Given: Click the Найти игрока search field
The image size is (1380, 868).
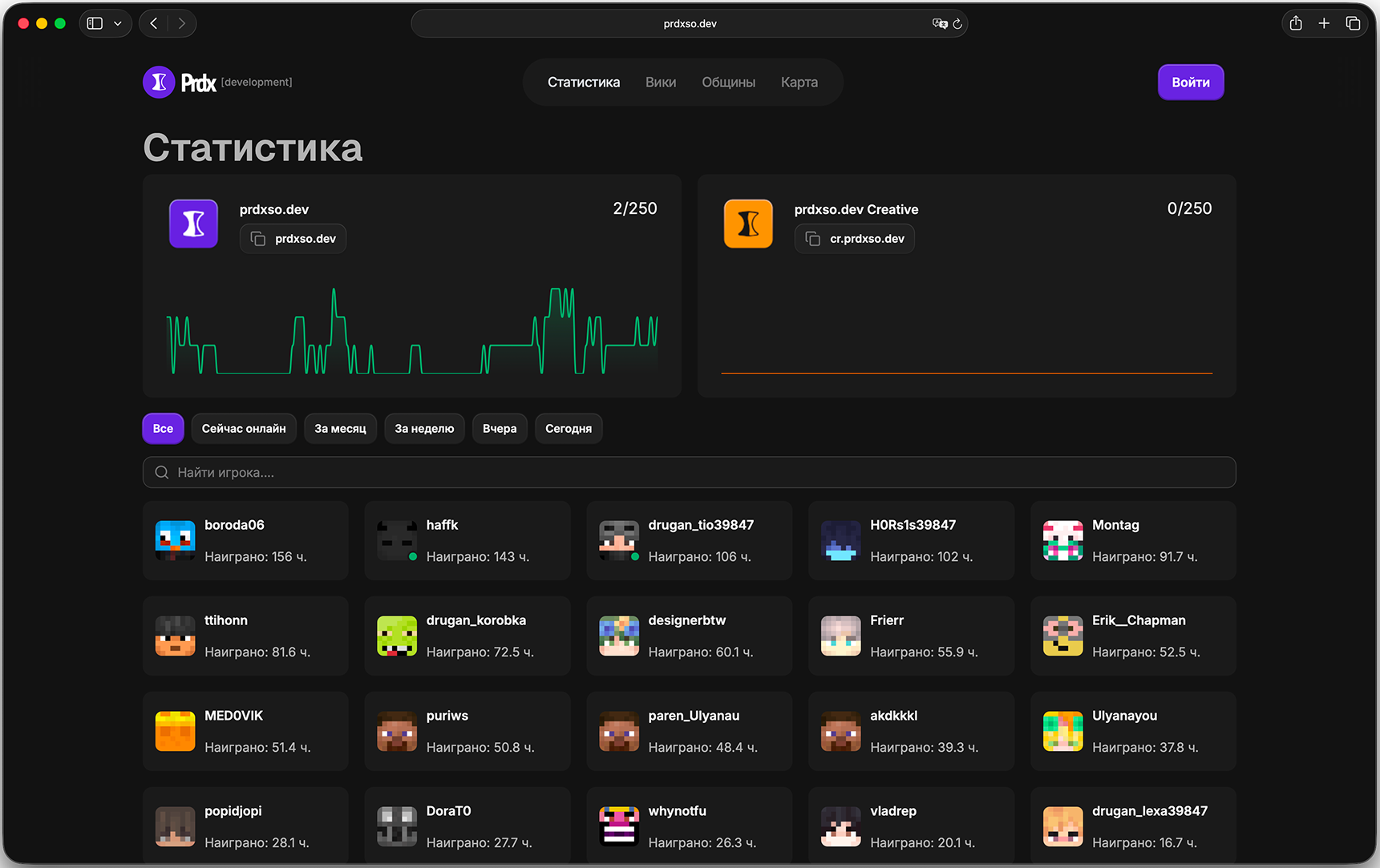Looking at the screenshot, I should [x=689, y=472].
